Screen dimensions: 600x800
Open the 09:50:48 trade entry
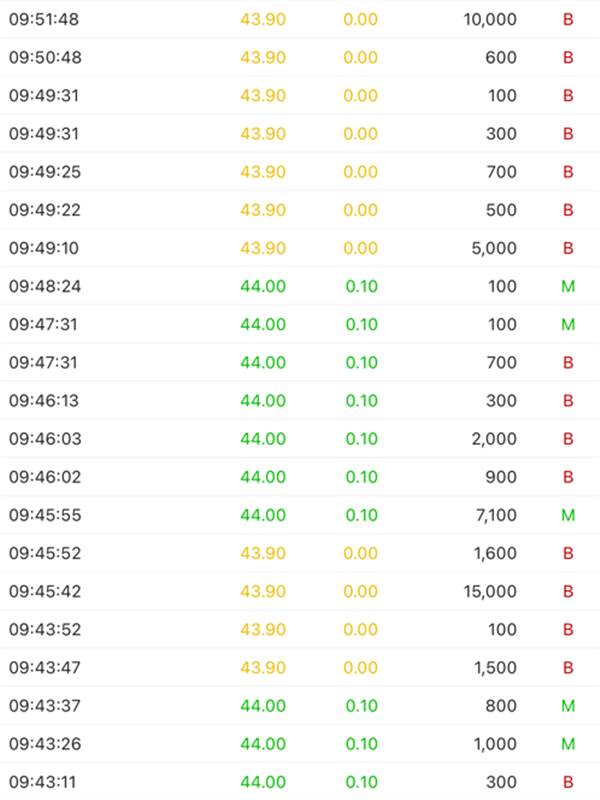pyautogui.click(x=300, y=57)
